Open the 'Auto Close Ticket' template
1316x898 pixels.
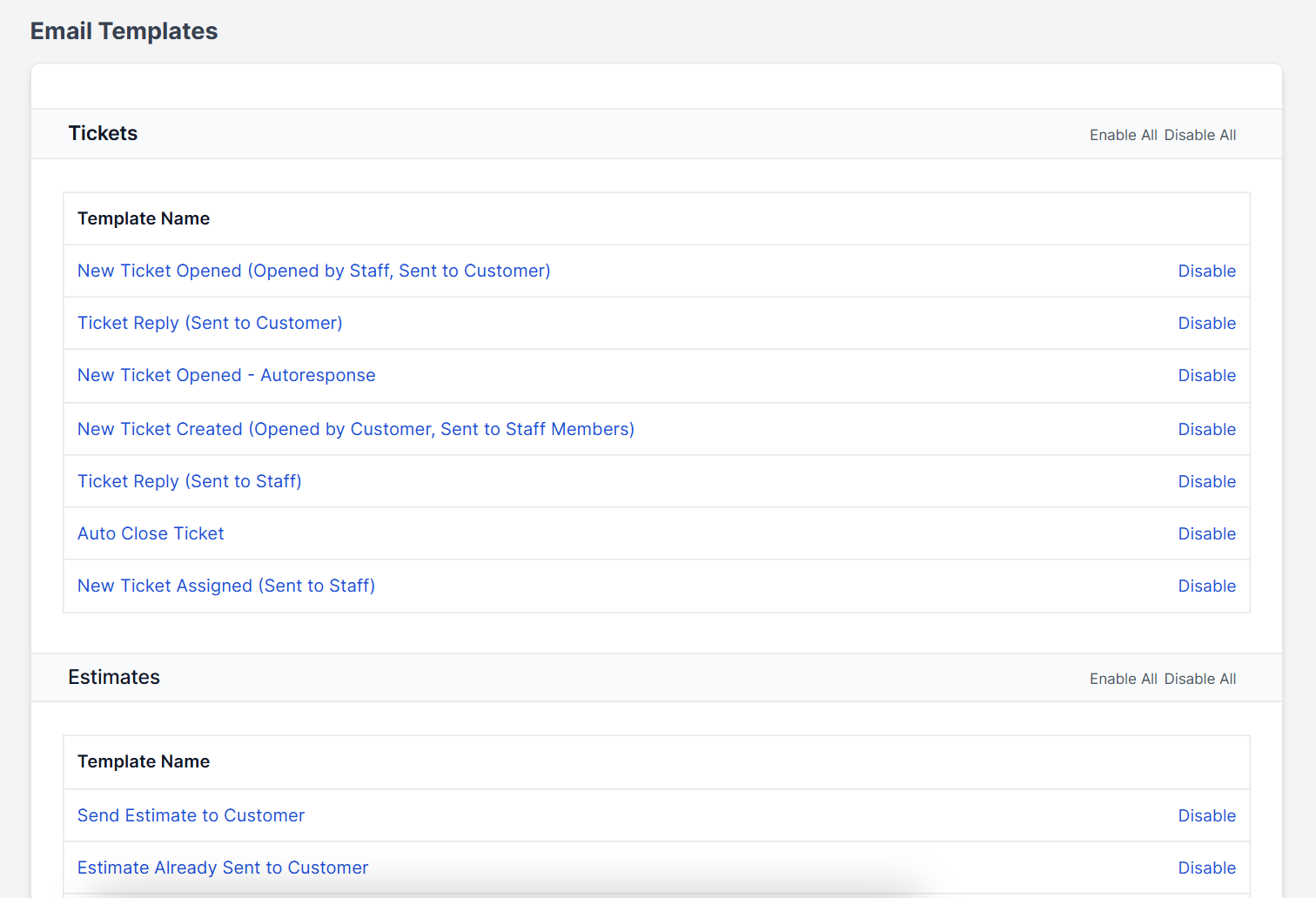coord(151,533)
